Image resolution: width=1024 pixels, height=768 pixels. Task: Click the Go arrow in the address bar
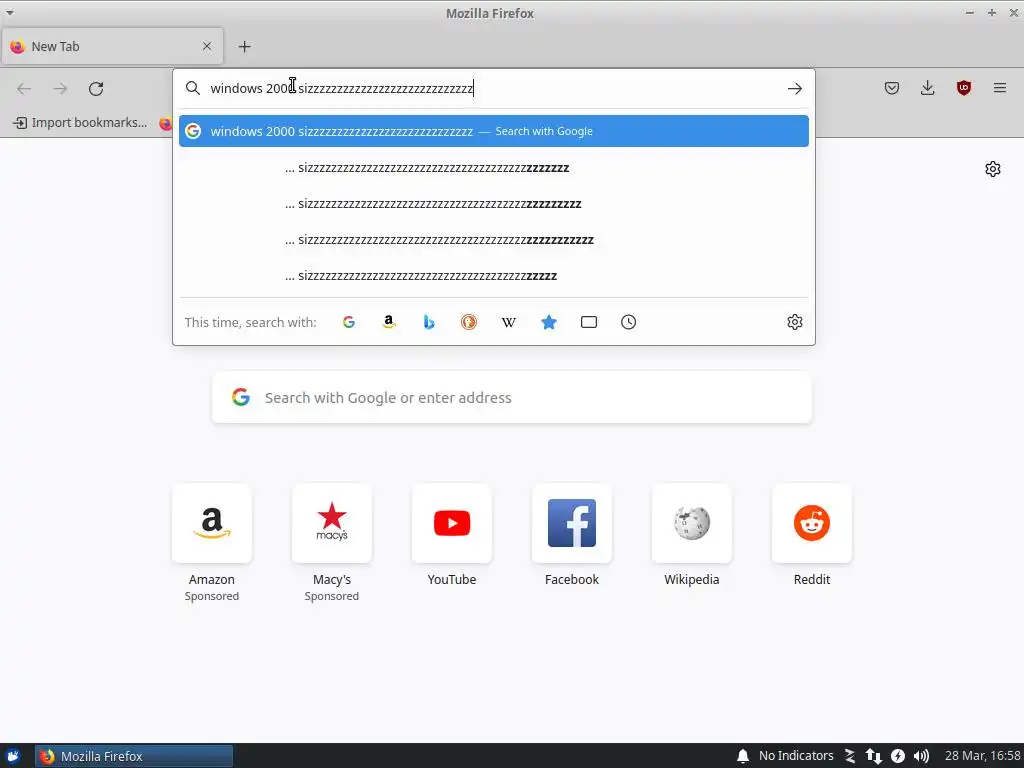coord(794,88)
